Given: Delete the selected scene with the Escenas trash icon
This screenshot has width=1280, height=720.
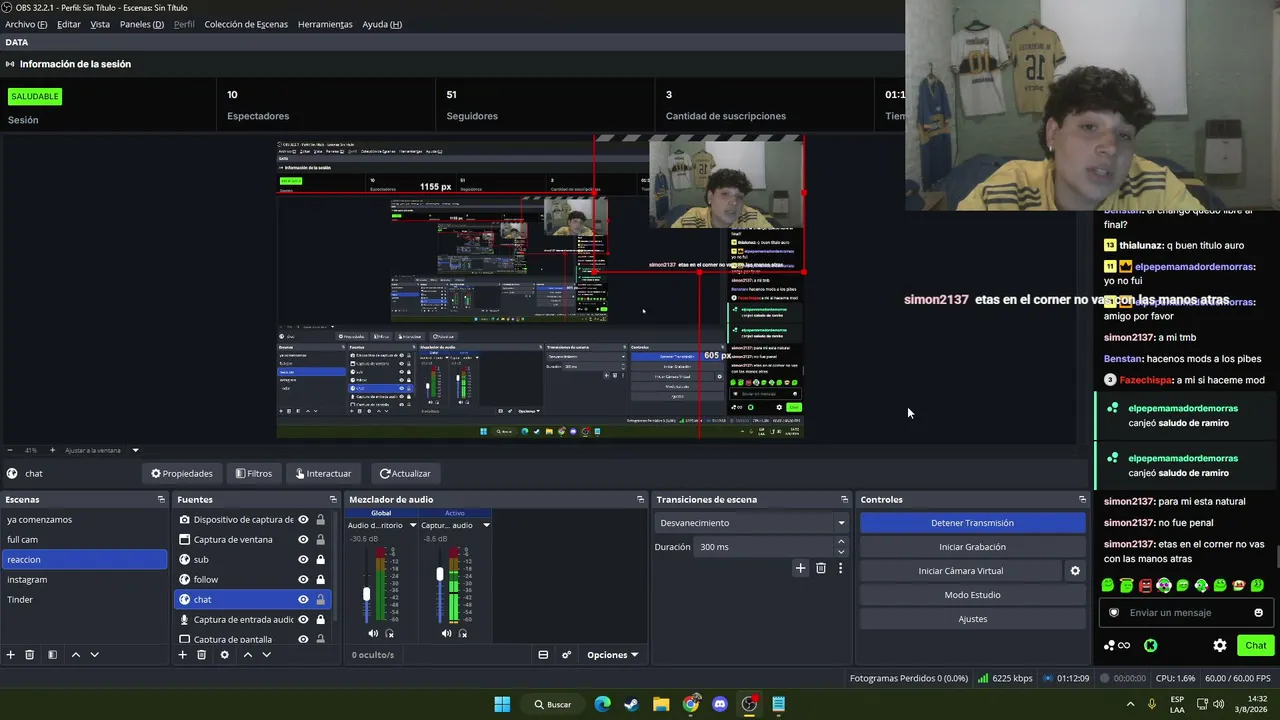Looking at the screenshot, I should [x=30, y=655].
